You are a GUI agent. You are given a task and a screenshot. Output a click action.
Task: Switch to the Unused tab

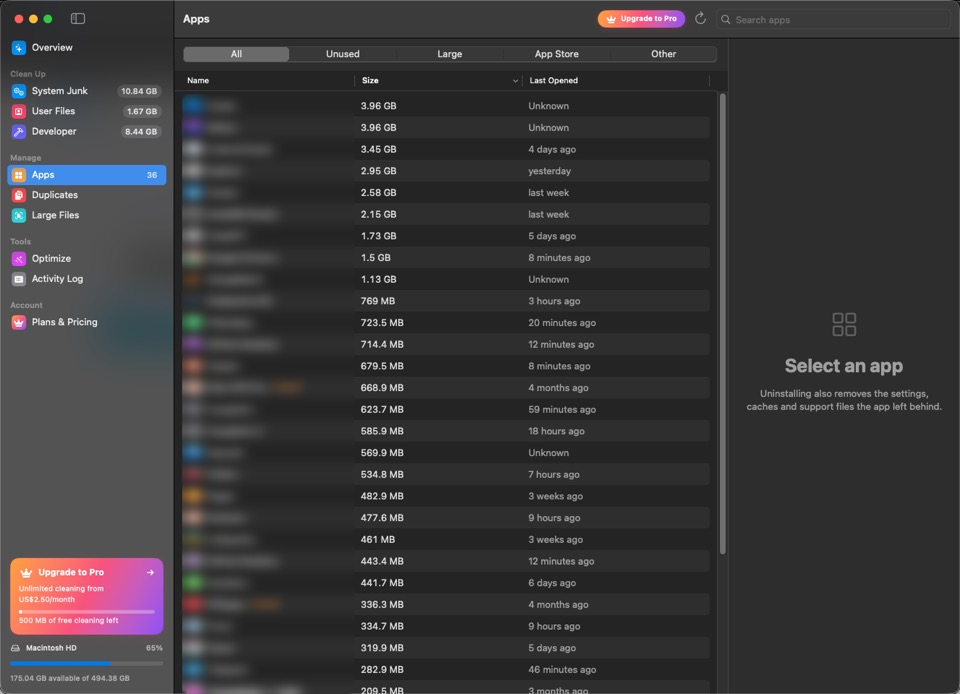click(343, 54)
